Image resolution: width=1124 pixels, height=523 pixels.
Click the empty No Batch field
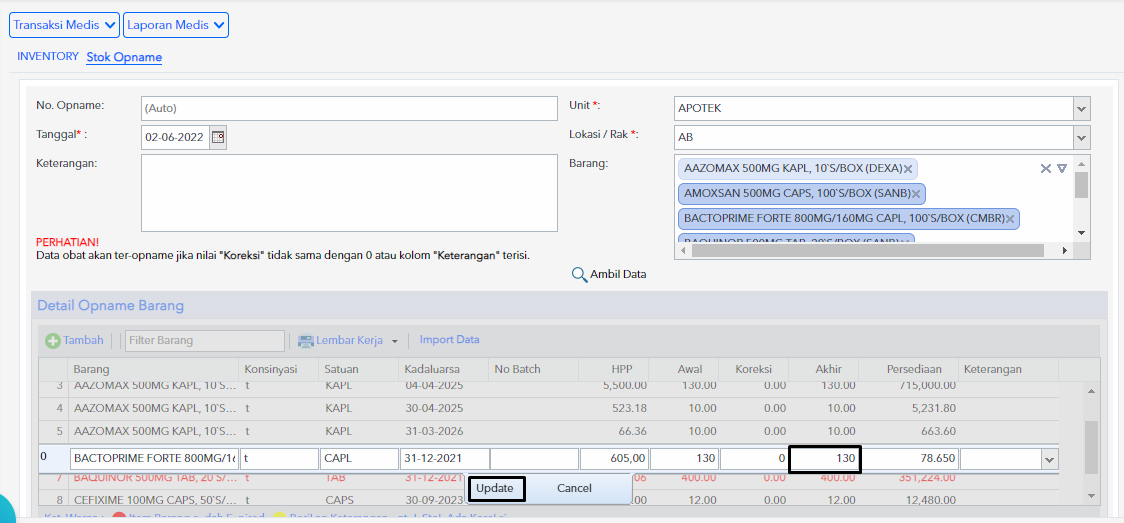534,459
